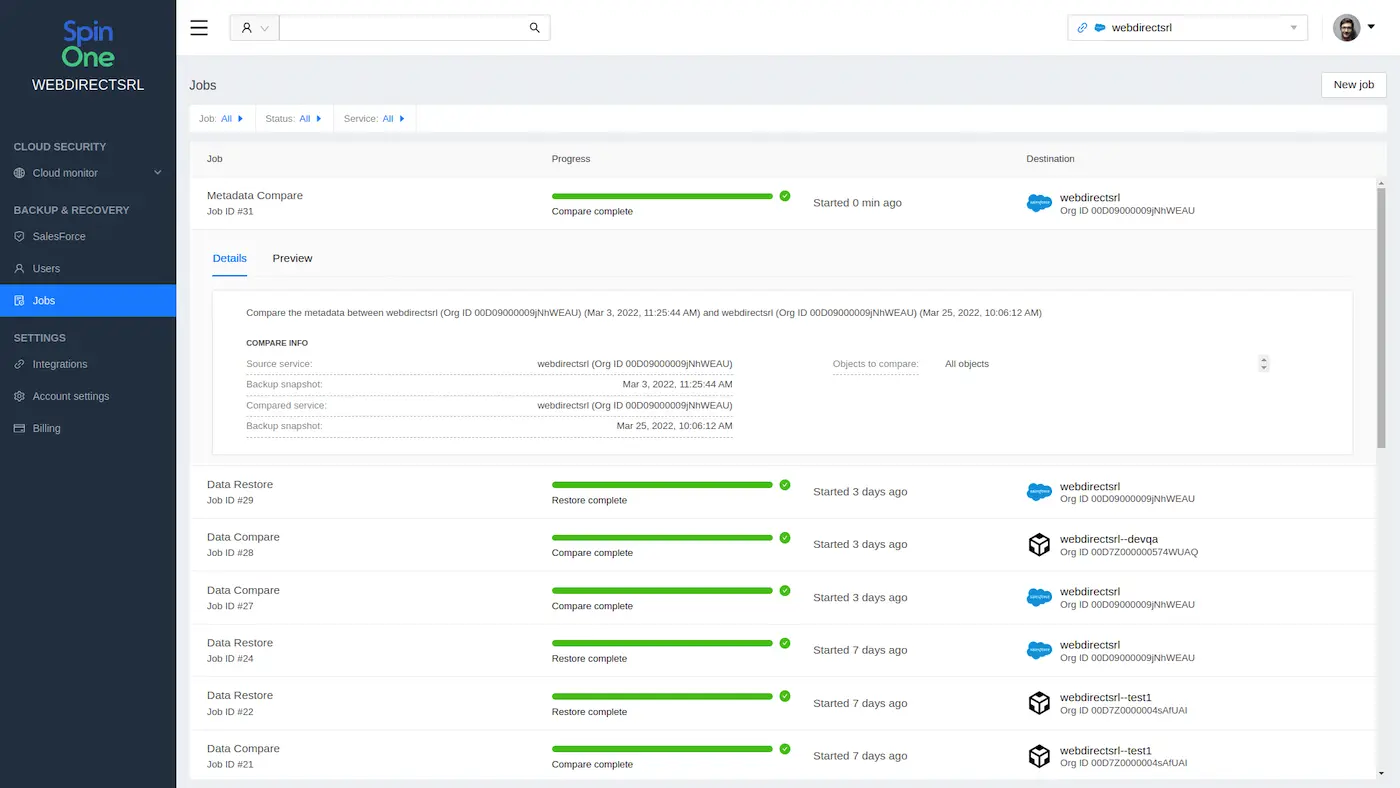Switch to the Preview tab

coord(292,258)
